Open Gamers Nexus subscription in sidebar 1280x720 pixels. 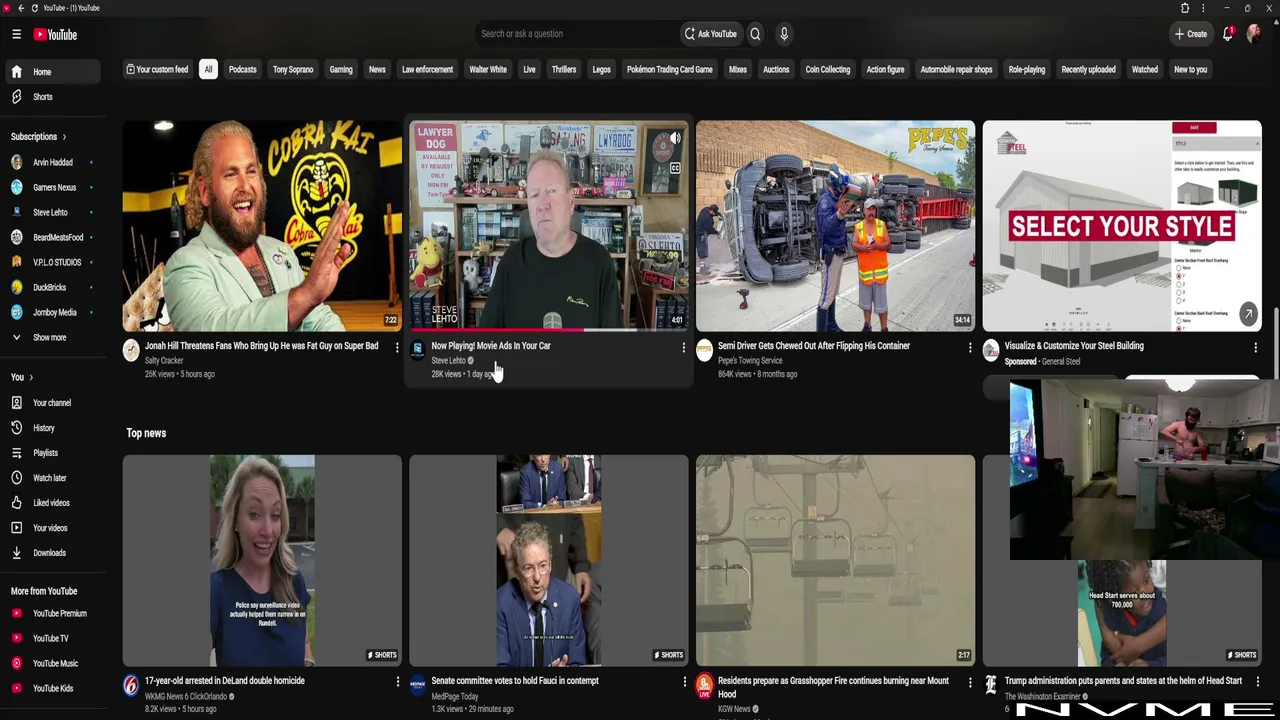(x=51, y=188)
